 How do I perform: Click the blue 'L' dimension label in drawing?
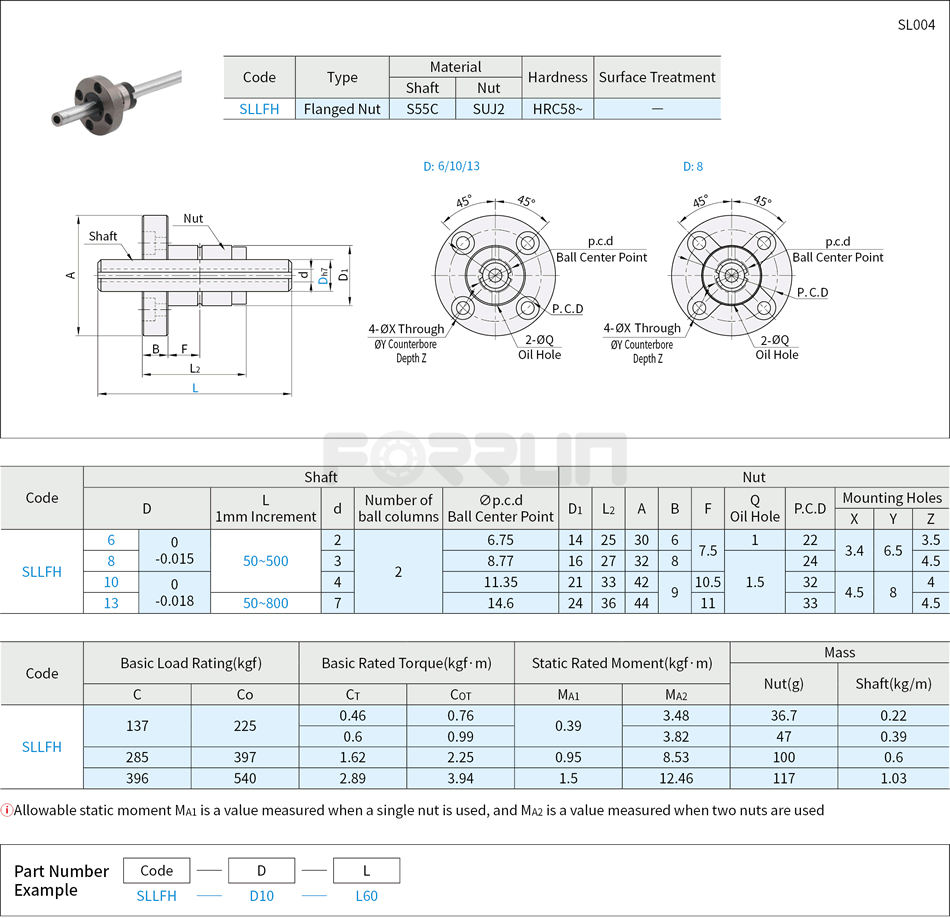tap(195, 388)
